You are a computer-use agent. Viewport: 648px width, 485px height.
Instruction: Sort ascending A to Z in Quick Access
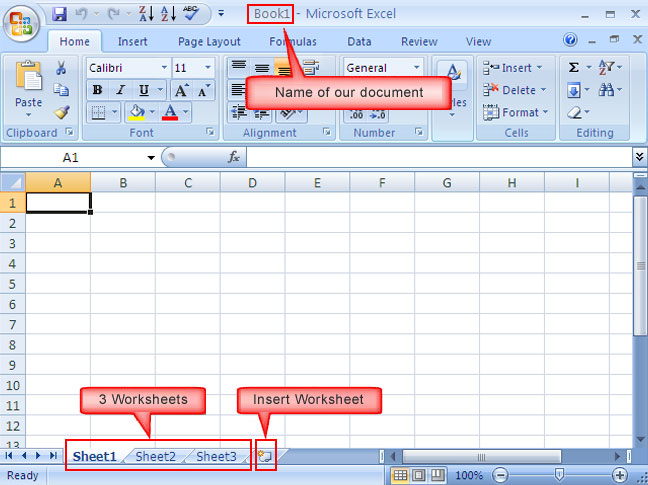(x=169, y=14)
